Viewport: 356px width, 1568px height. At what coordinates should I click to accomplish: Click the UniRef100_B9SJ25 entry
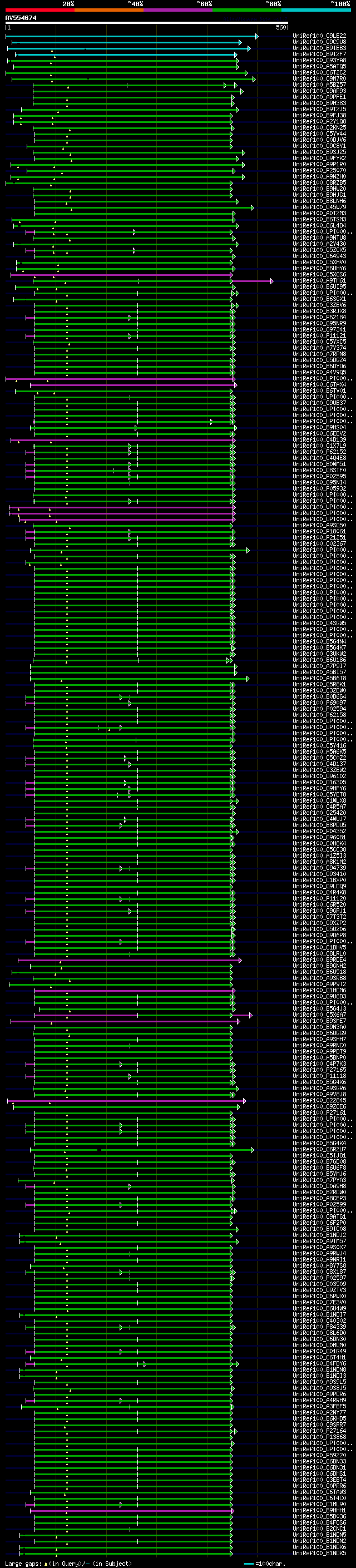(x=319, y=152)
